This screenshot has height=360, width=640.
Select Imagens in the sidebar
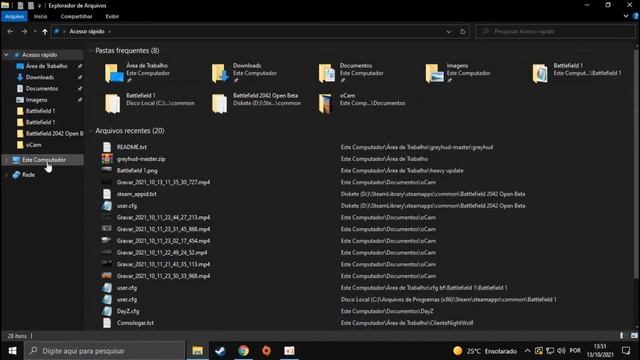click(36, 100)
